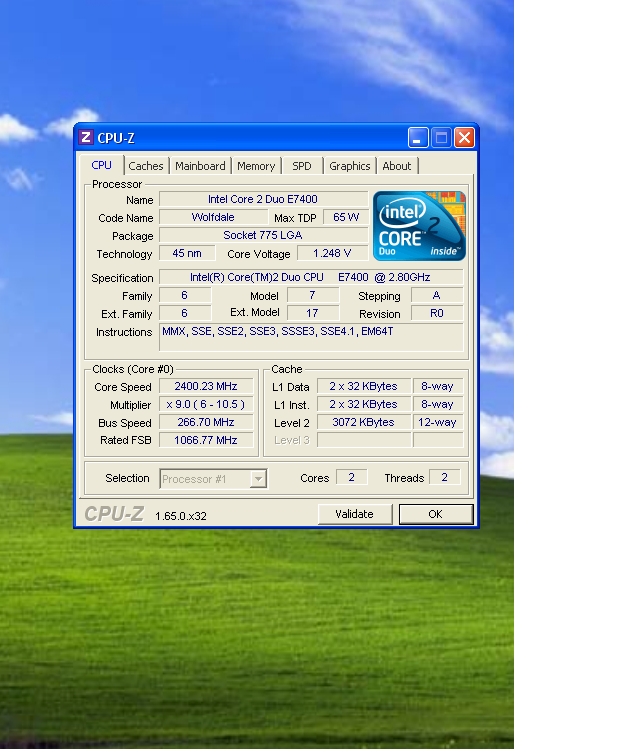Screen dimensions: 640x749
Task: Expand the Processor #1 selection dropdown arrow
Action: pos(258,479)
